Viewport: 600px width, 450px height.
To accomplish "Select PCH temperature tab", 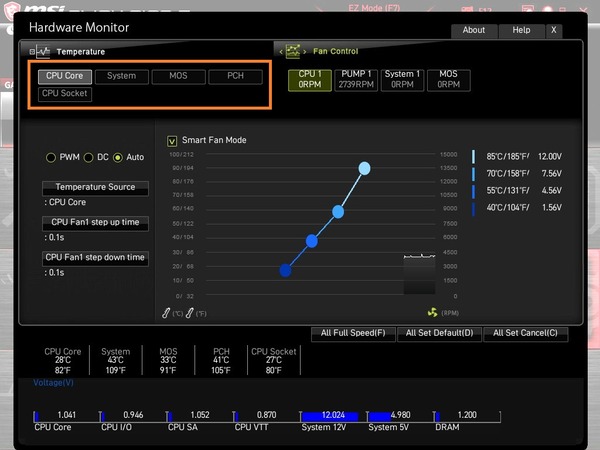I will 235,76.
